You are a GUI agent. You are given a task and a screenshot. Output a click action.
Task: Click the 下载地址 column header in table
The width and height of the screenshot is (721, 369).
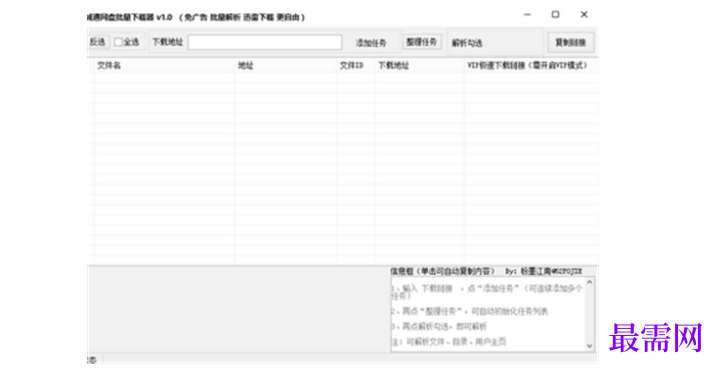pos(419,65)
